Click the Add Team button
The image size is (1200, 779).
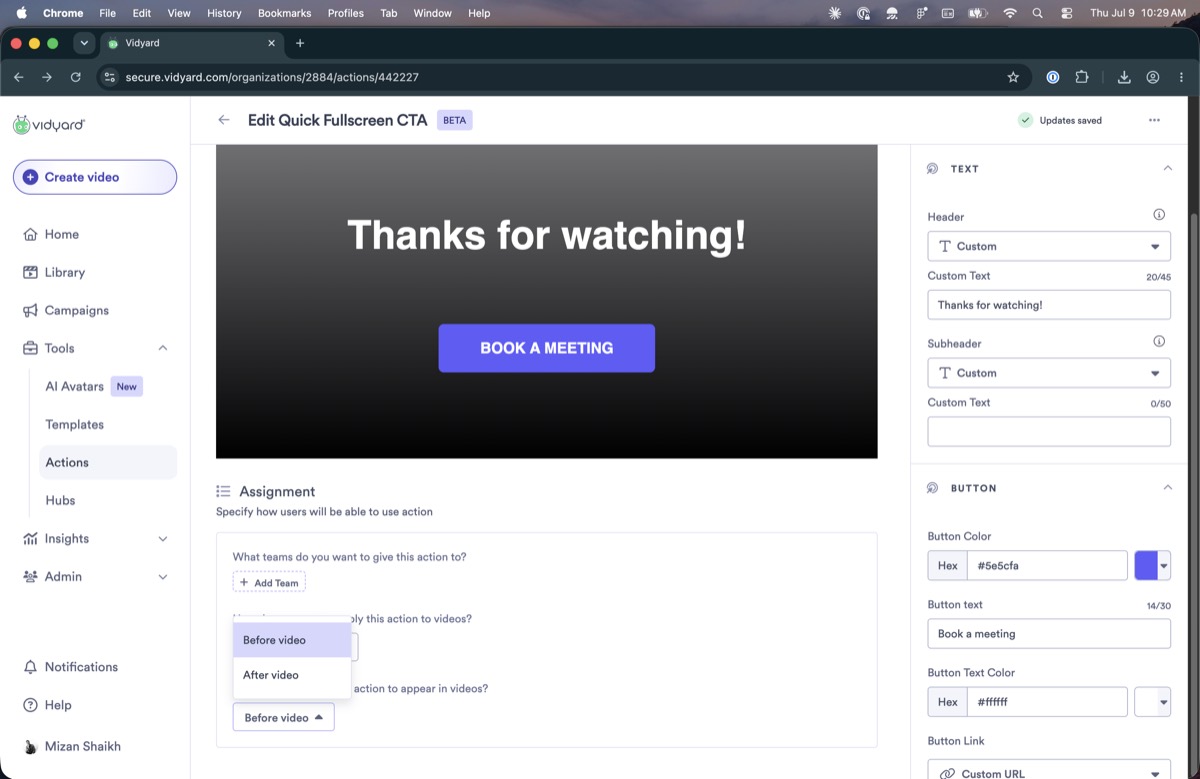269,582
